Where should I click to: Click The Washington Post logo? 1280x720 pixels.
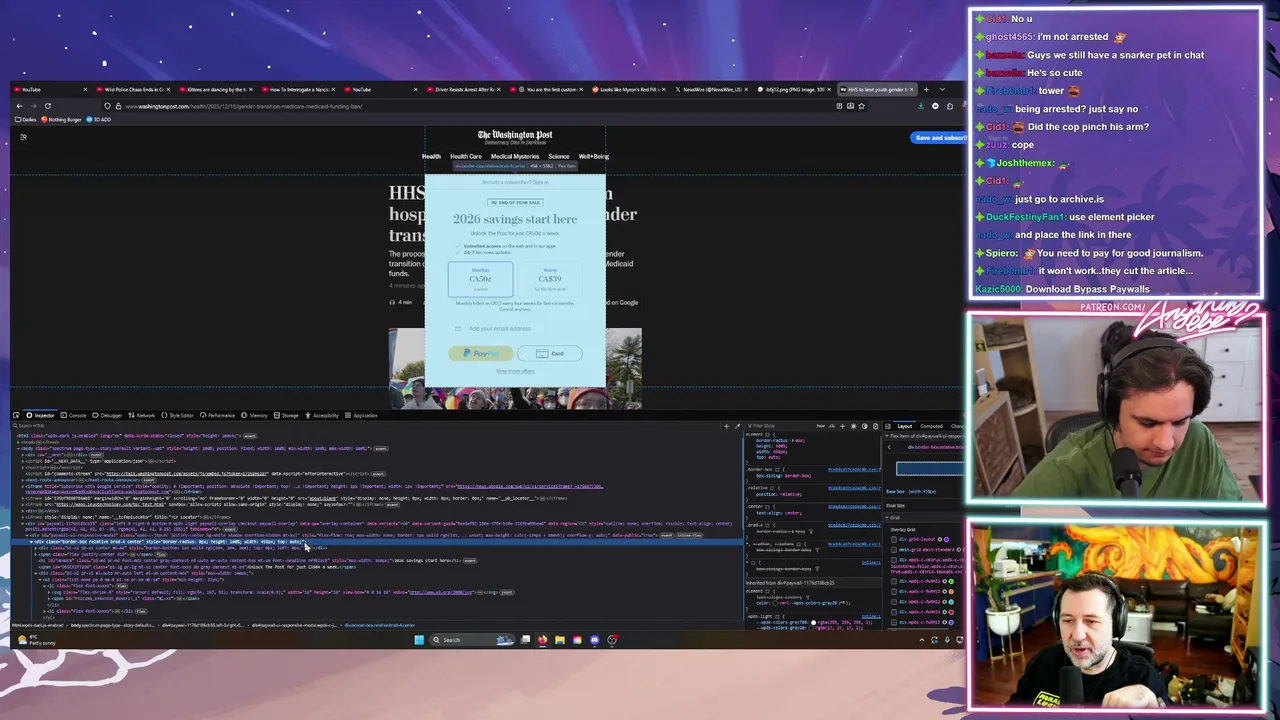(x=515, y=135)
